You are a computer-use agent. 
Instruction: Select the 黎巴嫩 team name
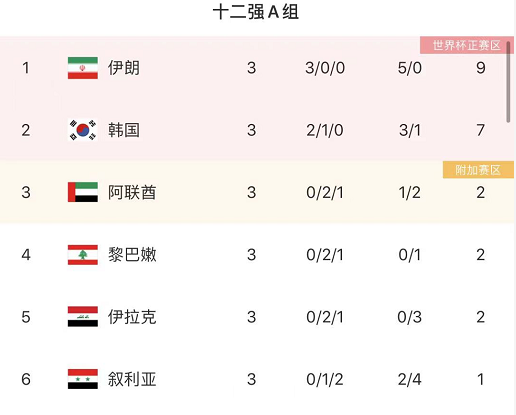(132, 255)
